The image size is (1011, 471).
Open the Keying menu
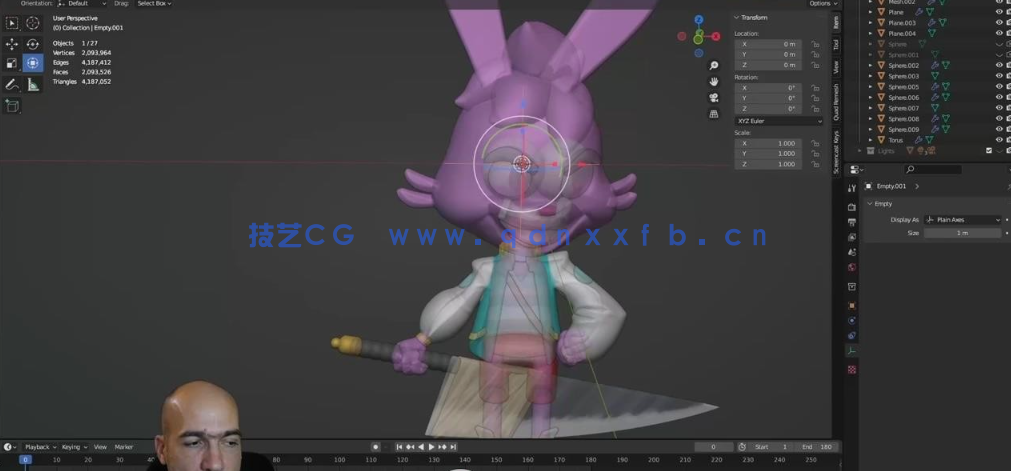74,447
